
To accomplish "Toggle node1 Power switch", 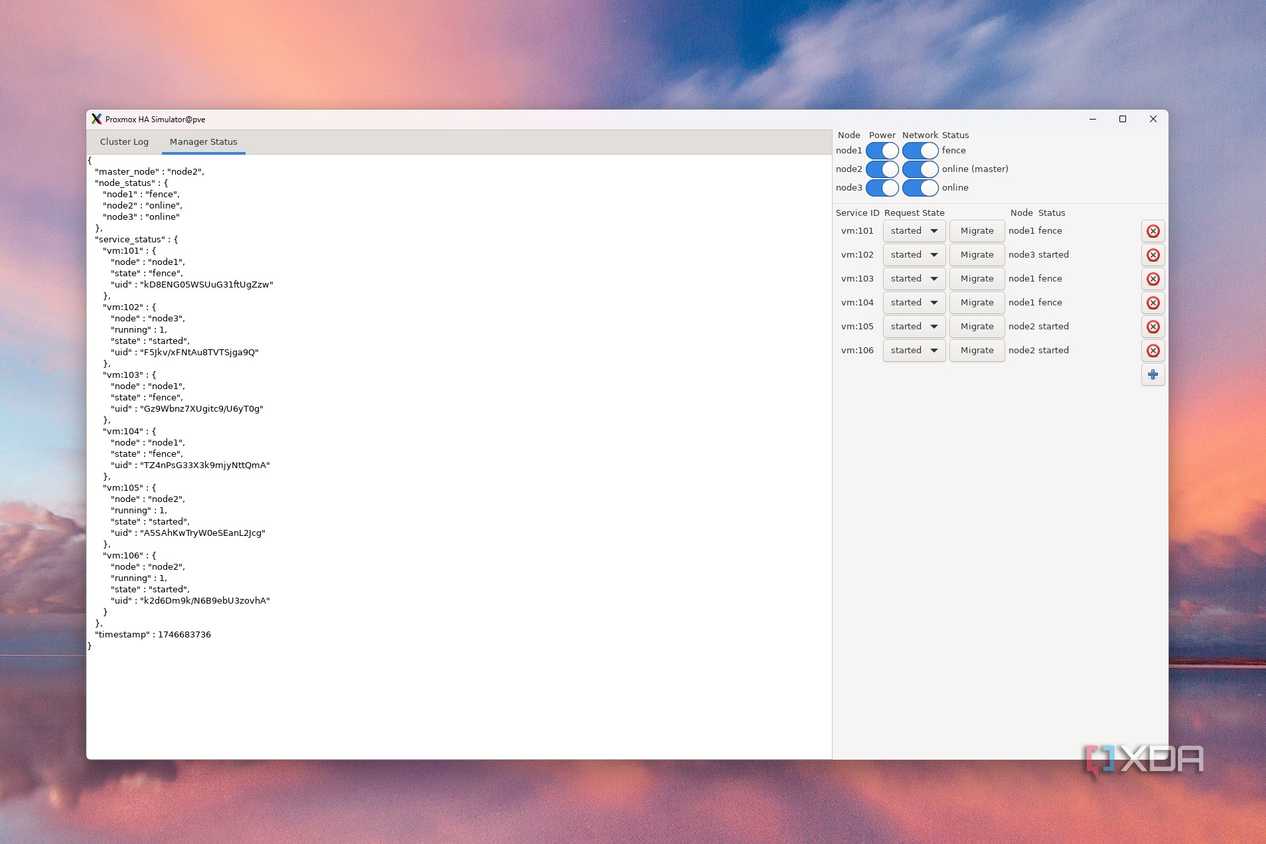I will [x=882, y=151].
